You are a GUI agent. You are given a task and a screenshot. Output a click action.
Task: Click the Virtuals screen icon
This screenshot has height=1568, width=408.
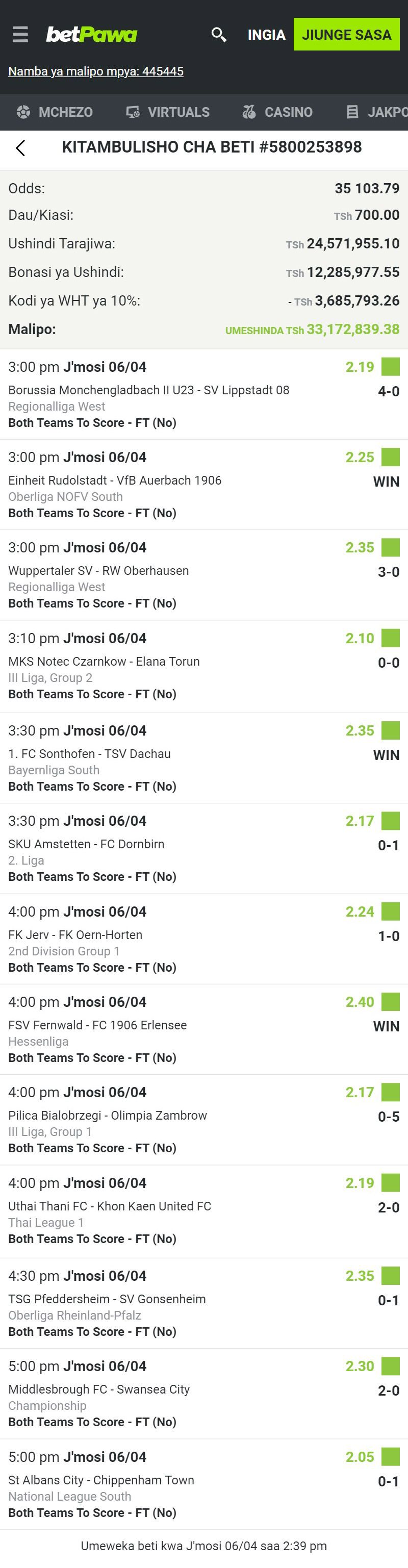(x=133, y=112)
